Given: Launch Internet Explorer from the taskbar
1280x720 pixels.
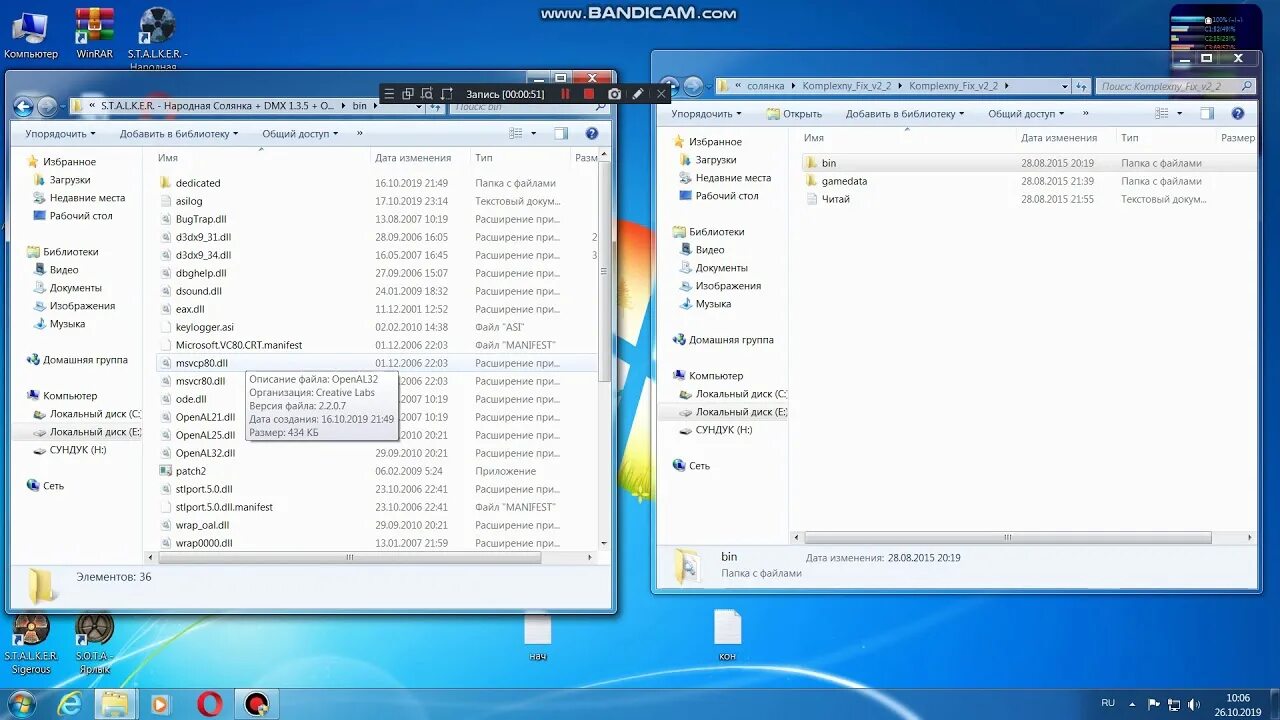Looking at the screenshot, I should 70,704.
